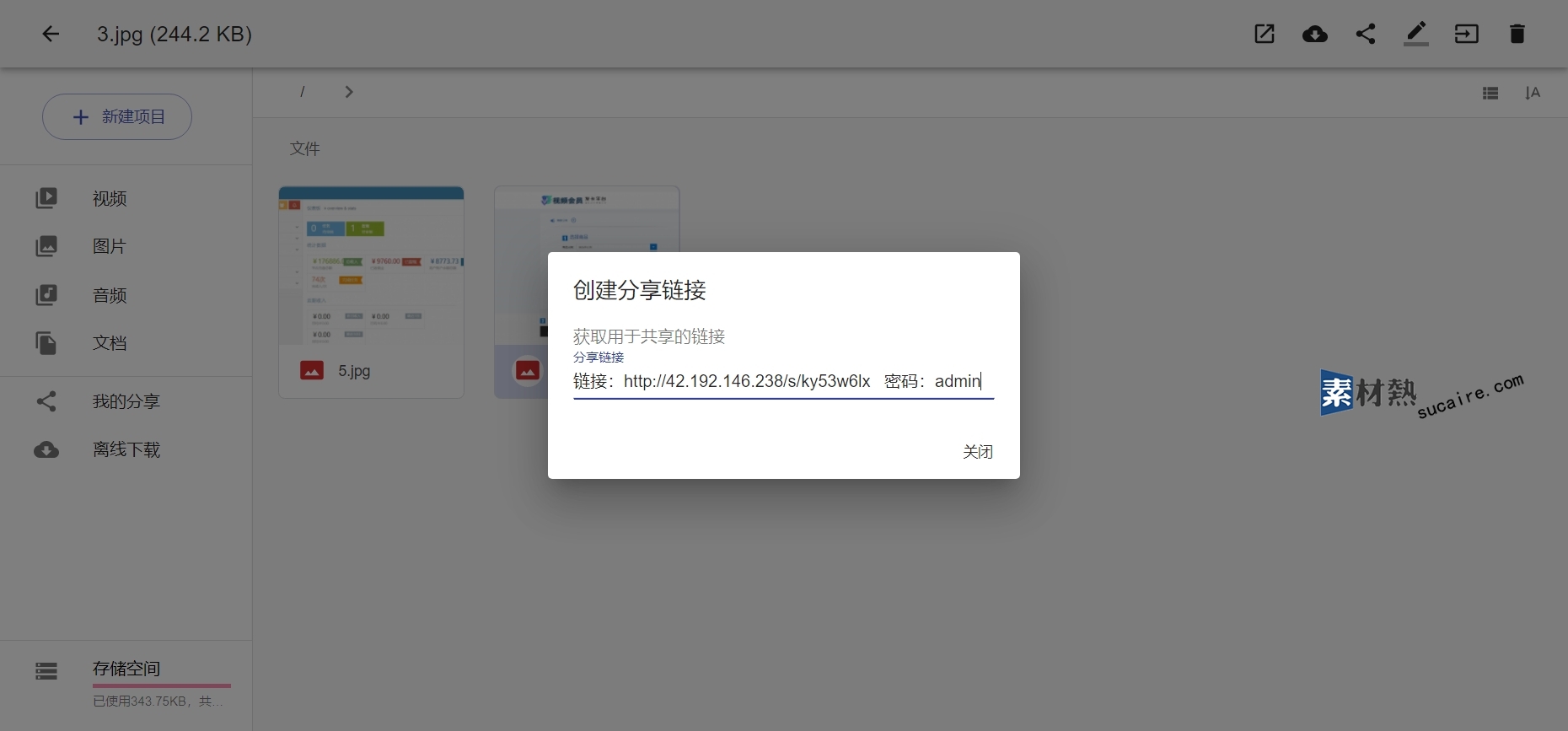
Task: Close the dialog with 关闭 button
Action: pos(978,452)
